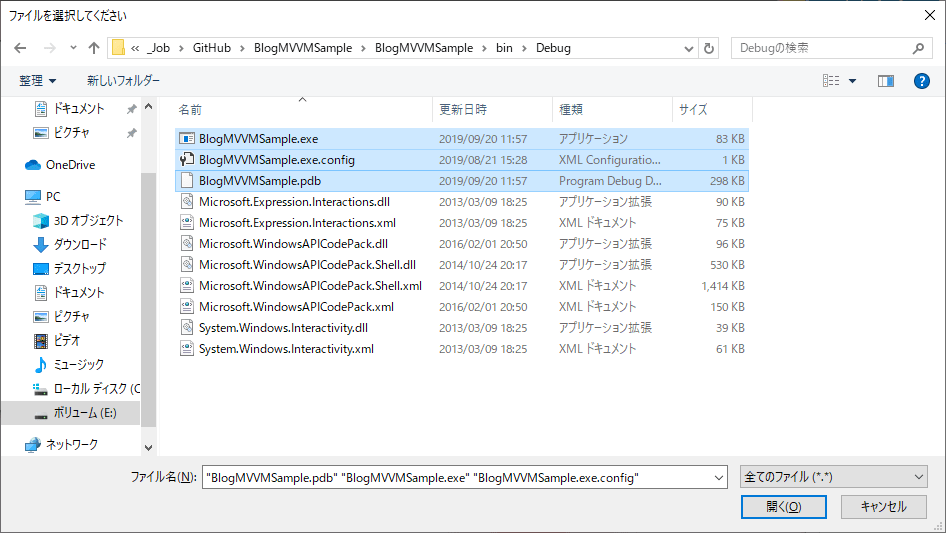
Task: Select Microsoft.WindowsAPICodePack.Shell.dll file
Action: pos(307,265)
